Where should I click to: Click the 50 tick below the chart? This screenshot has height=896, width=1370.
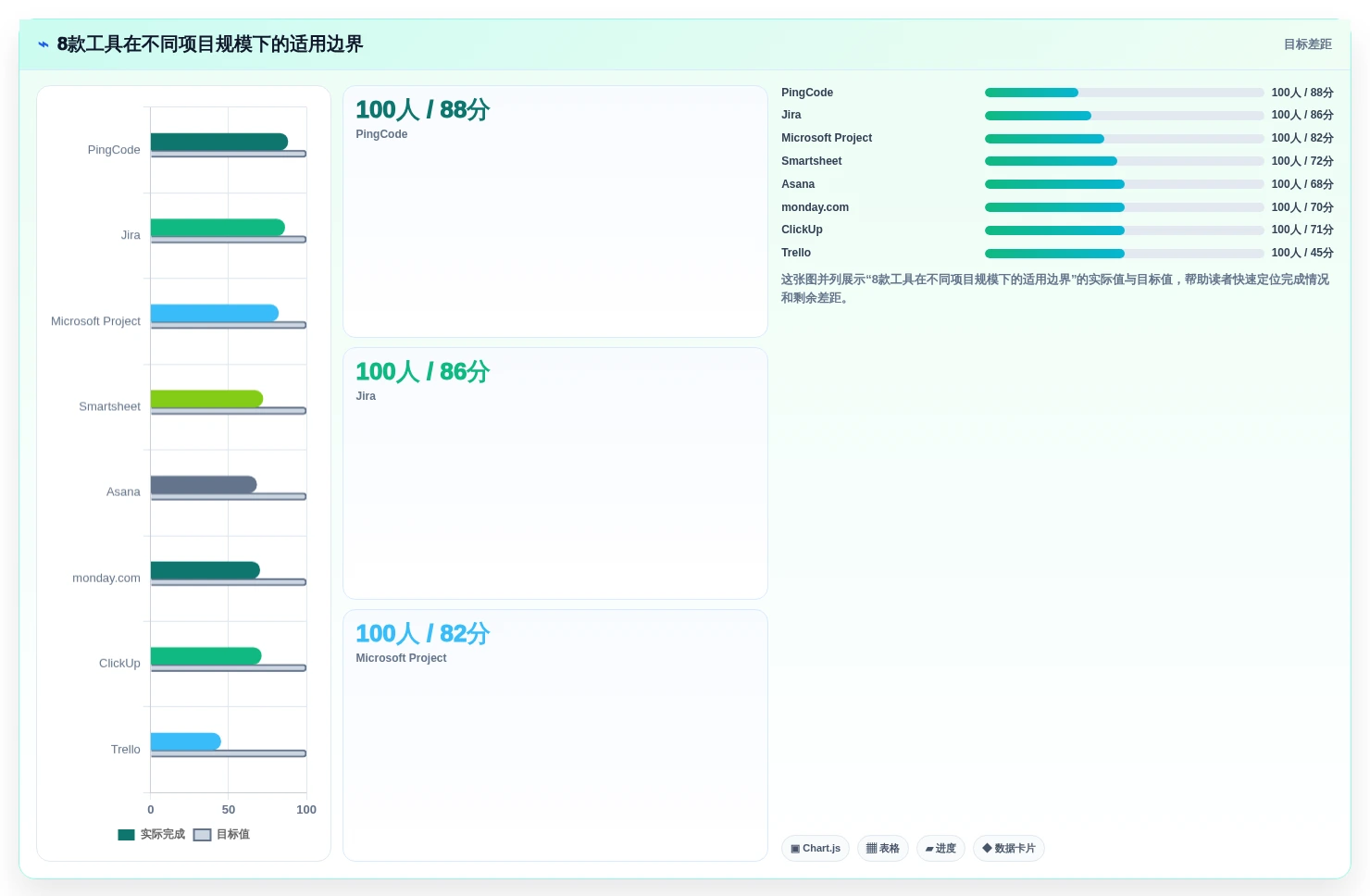coord(229,810)
